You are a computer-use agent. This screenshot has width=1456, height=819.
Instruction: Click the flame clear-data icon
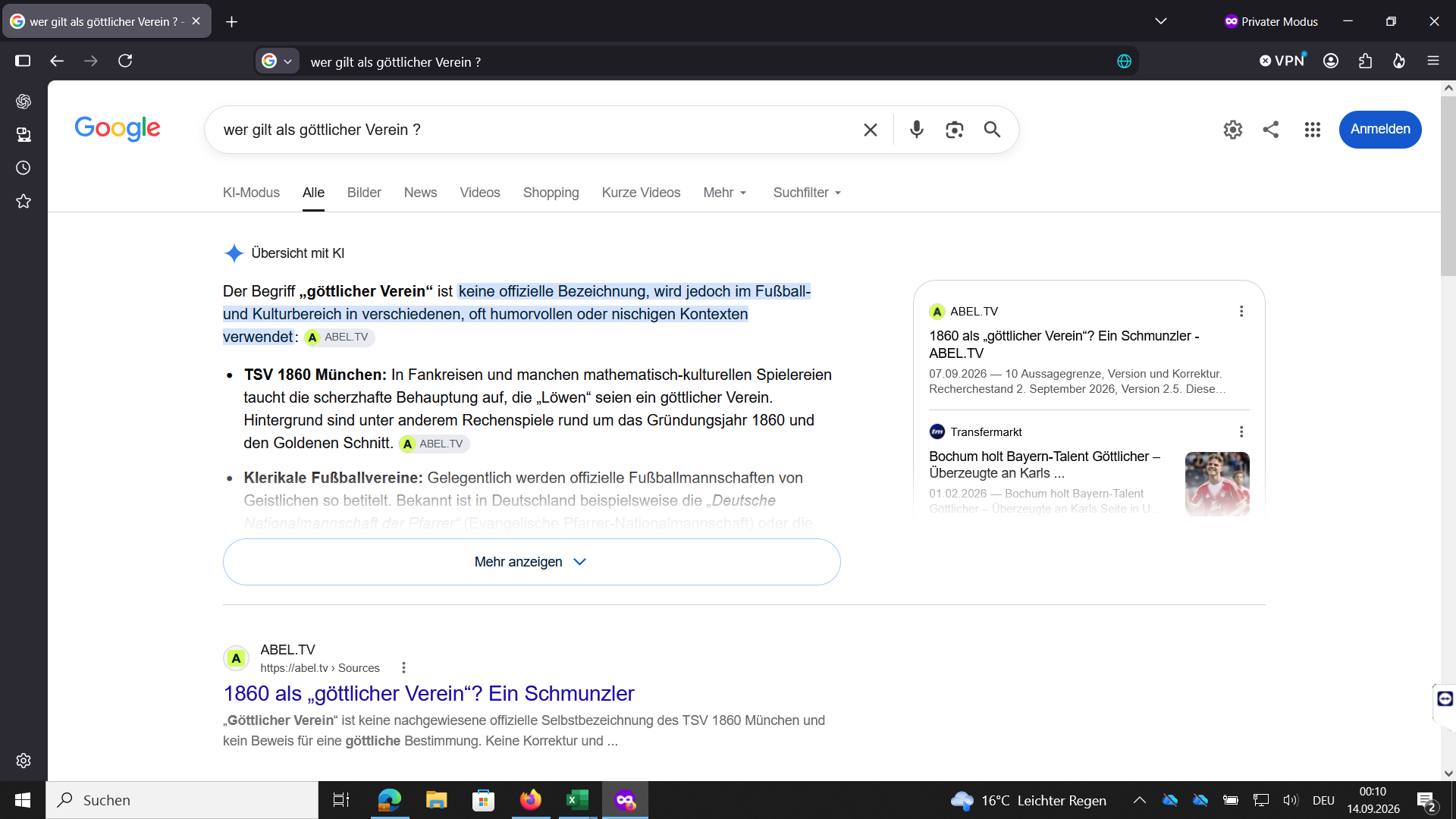(1399, 61)
